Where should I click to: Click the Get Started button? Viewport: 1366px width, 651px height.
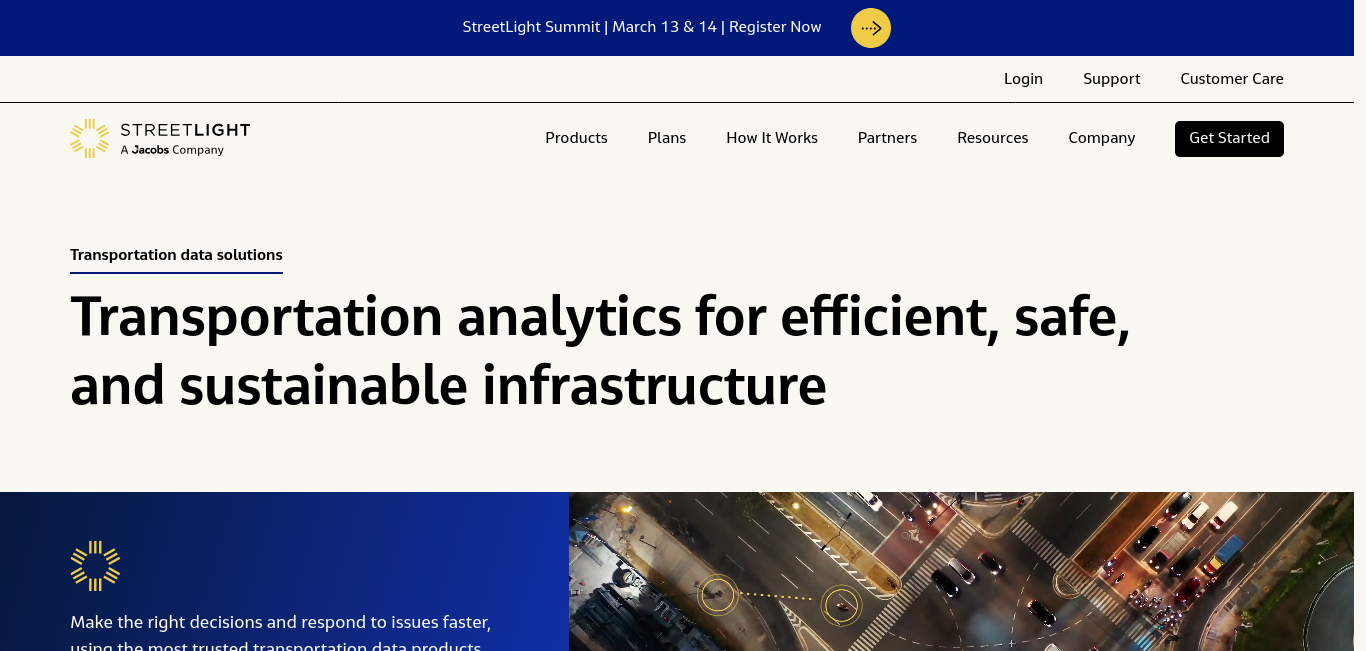tap(1229, 139)
